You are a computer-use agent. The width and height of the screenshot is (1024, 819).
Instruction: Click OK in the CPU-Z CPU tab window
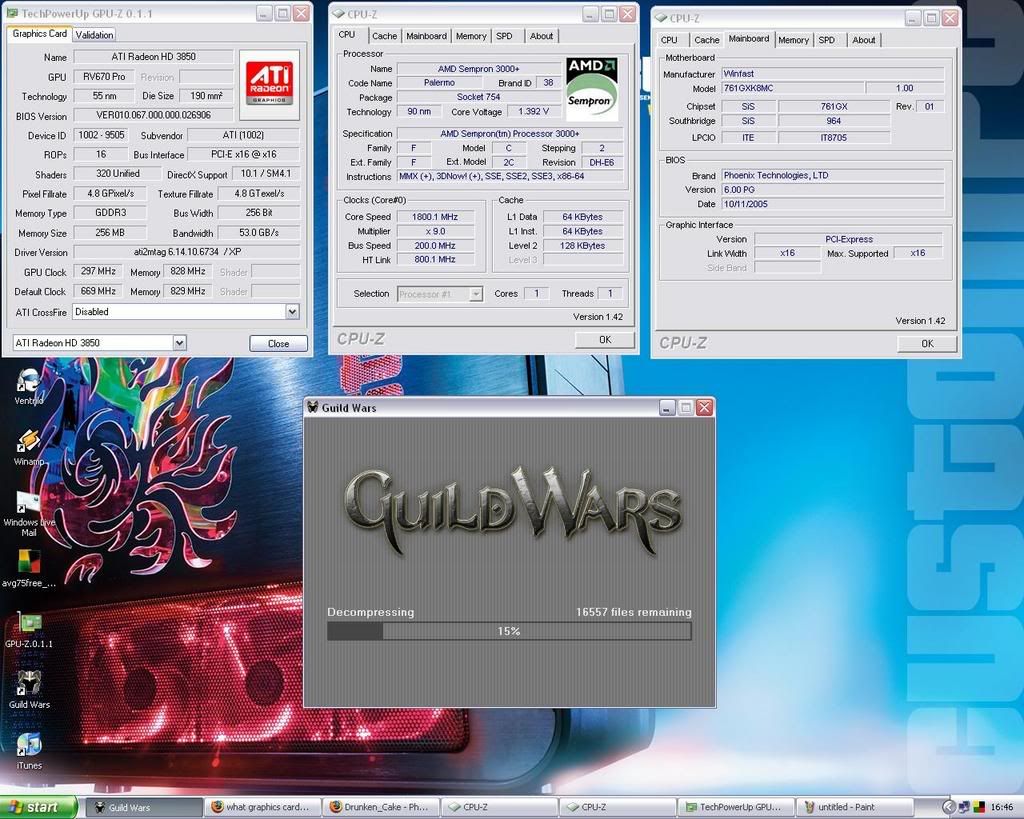[605, 340]
